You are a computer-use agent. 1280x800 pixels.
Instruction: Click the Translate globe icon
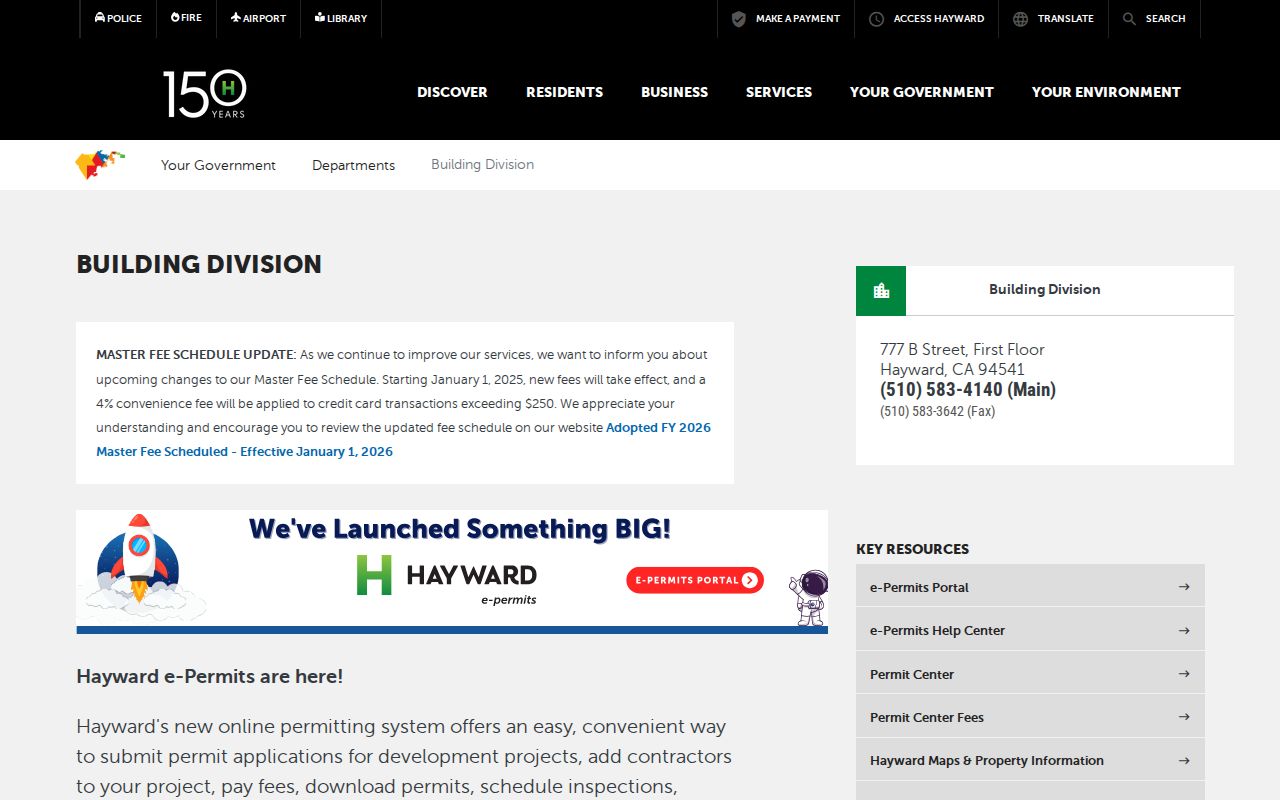point(1020,19)
